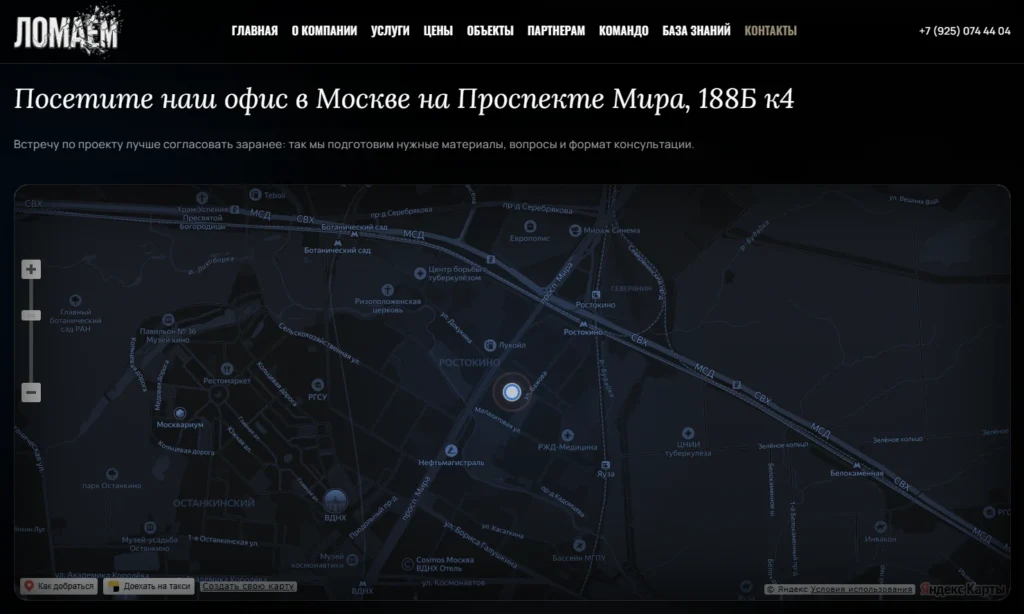
Task: Select the парк Останкино icon
Action: [x=112, y=474]
